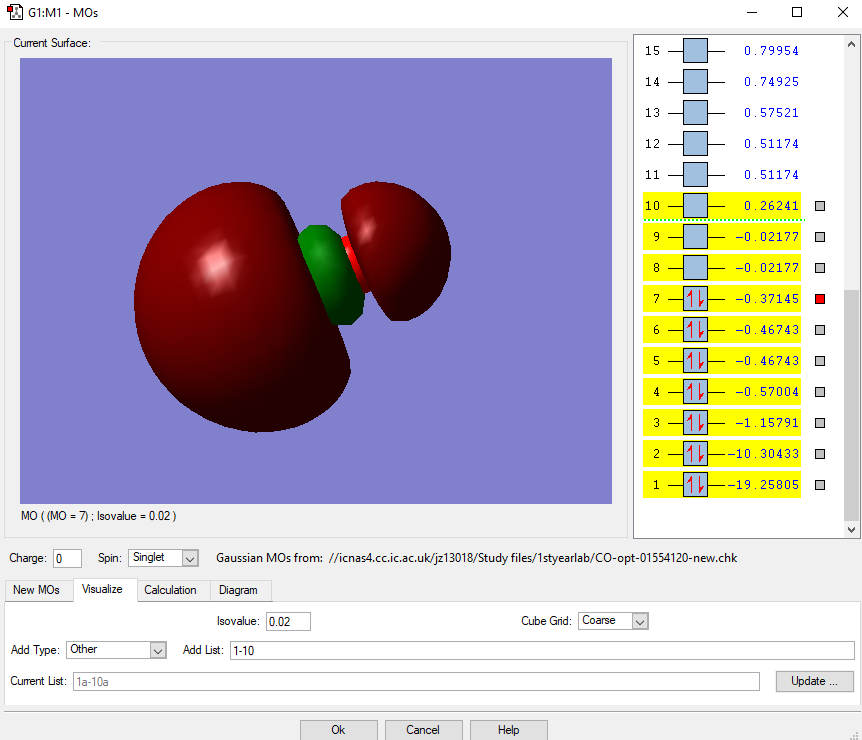Expand the Cube Grid dropdown set to Coarse
This screenshot has height=740, width=862.
(613, 621)
